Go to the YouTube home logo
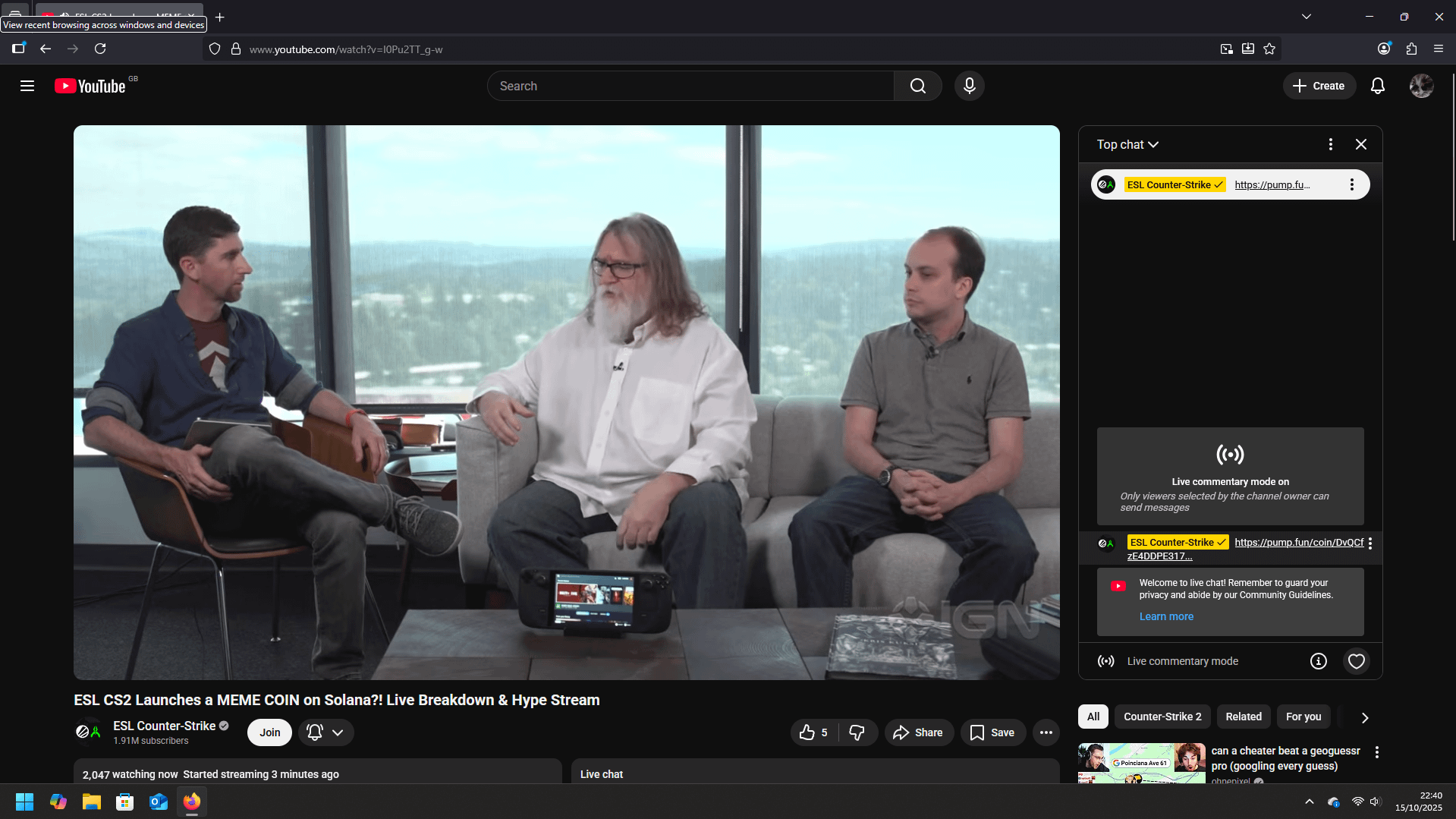Image resolution: width=1456 pixels, height=819 pixels. click(90, 86)
